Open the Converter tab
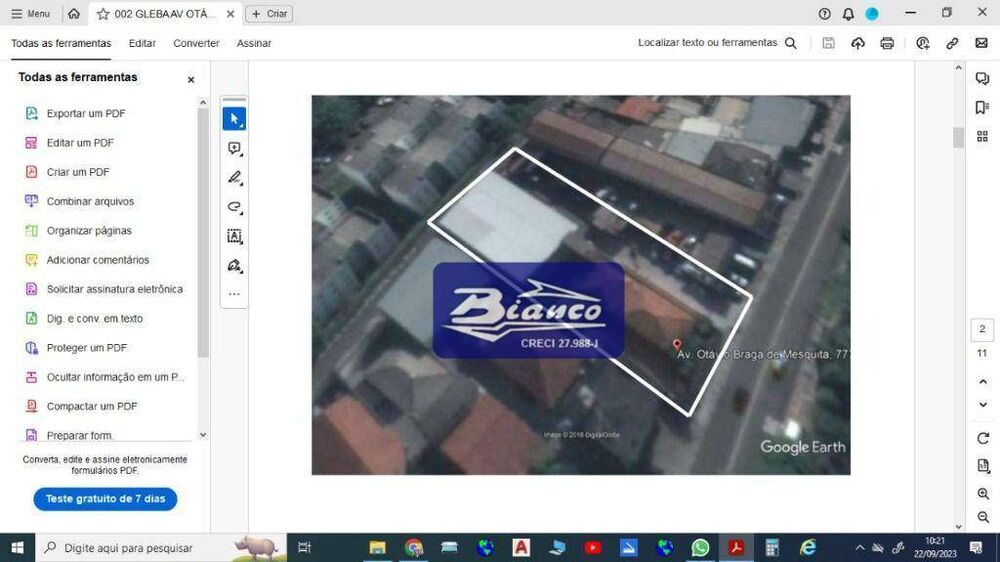Image resolution: width=1000 pixels, height=562 pixels. click(x=196, y=43)
